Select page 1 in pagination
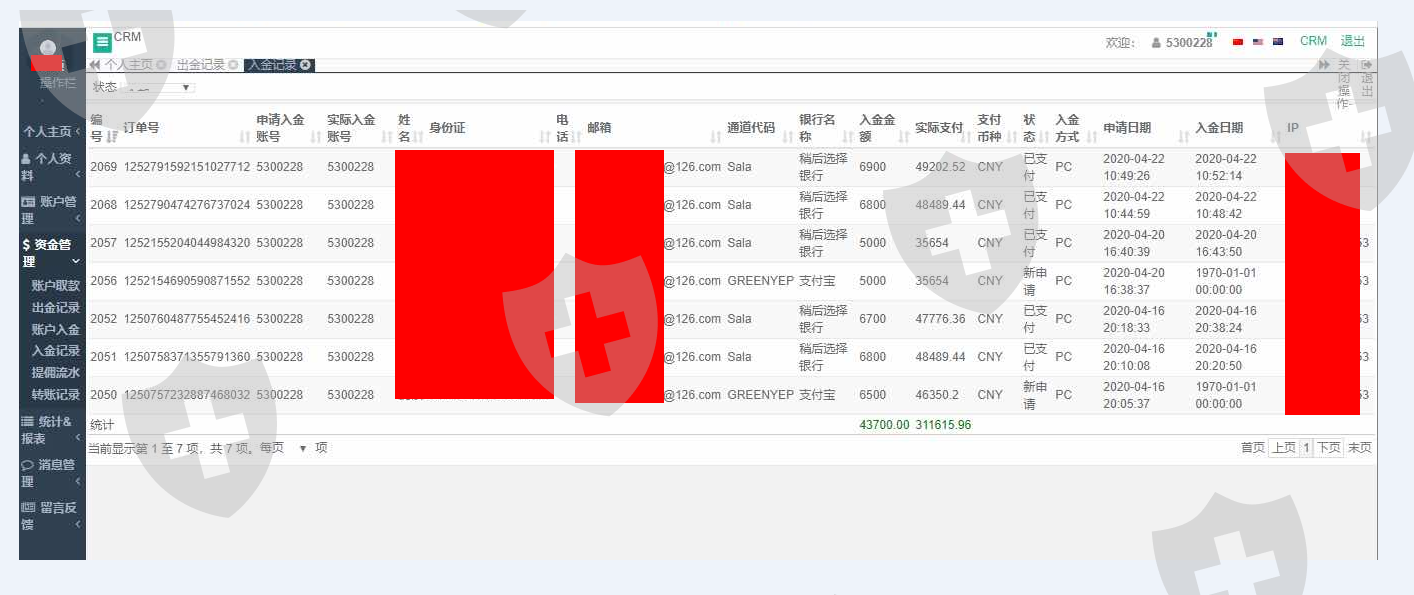This screenshot has width=1414, height=595. [x=1306, y=448]
